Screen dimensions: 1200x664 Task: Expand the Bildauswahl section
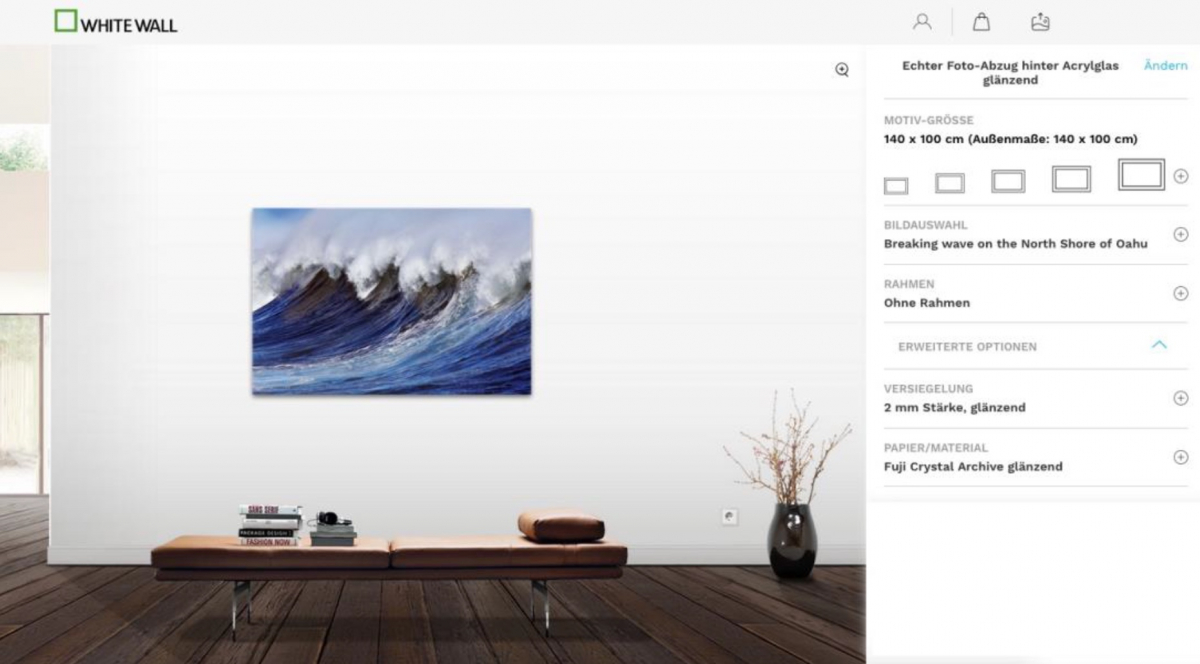(x=1181, y=234)
